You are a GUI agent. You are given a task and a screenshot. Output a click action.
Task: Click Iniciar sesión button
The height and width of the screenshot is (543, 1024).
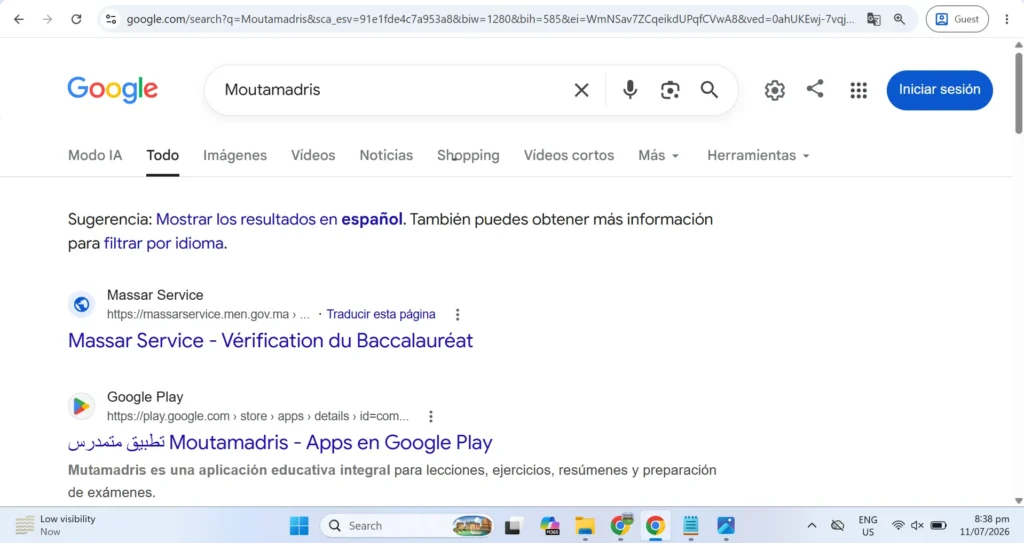pos(939,90)
